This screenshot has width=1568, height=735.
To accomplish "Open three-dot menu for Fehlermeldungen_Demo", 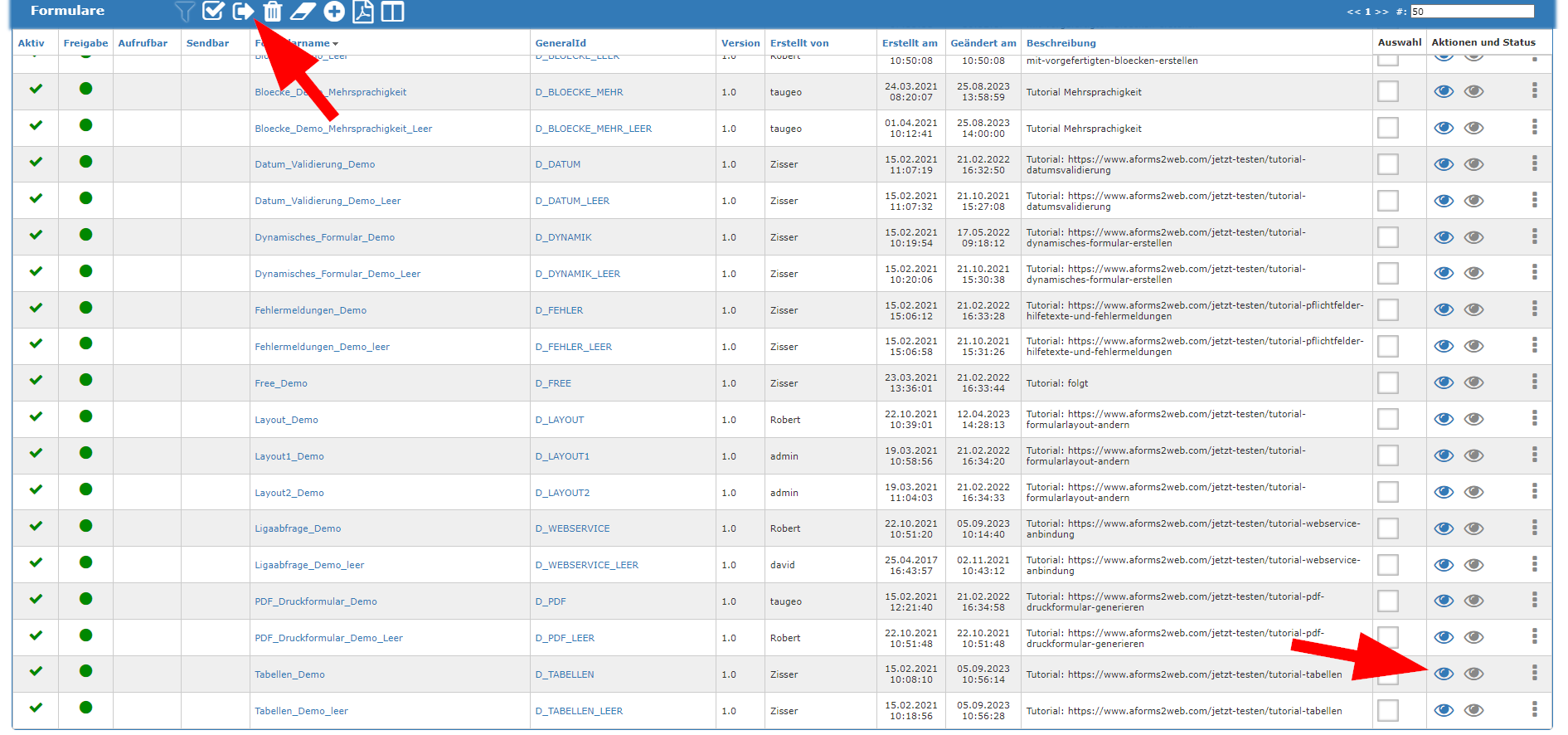I will click(1534, 309).
